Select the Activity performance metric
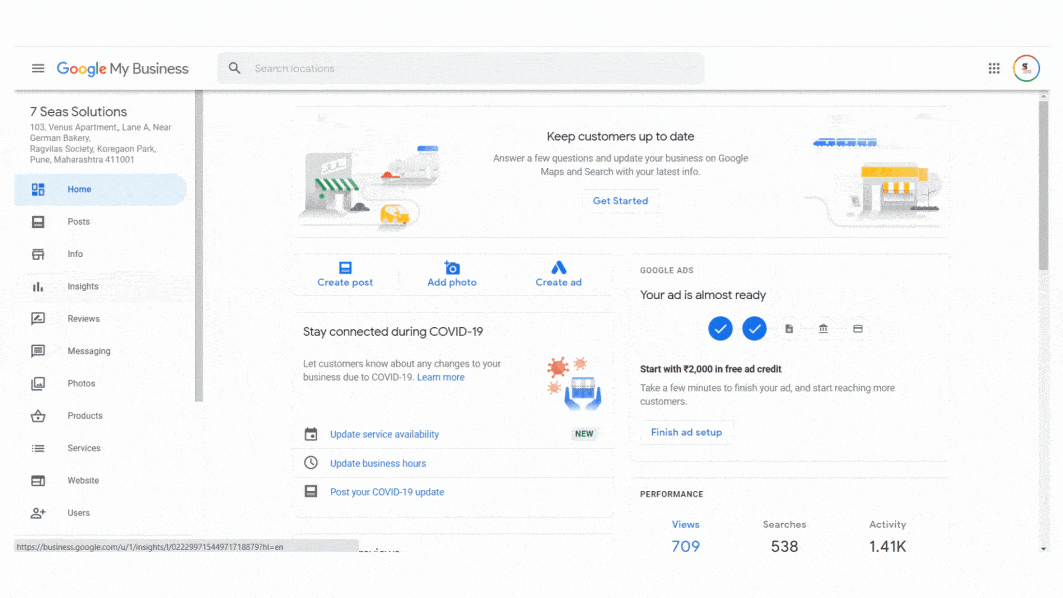Image resolution: width=1063 pixels, height=598 pixels. [x=887, y=536]
